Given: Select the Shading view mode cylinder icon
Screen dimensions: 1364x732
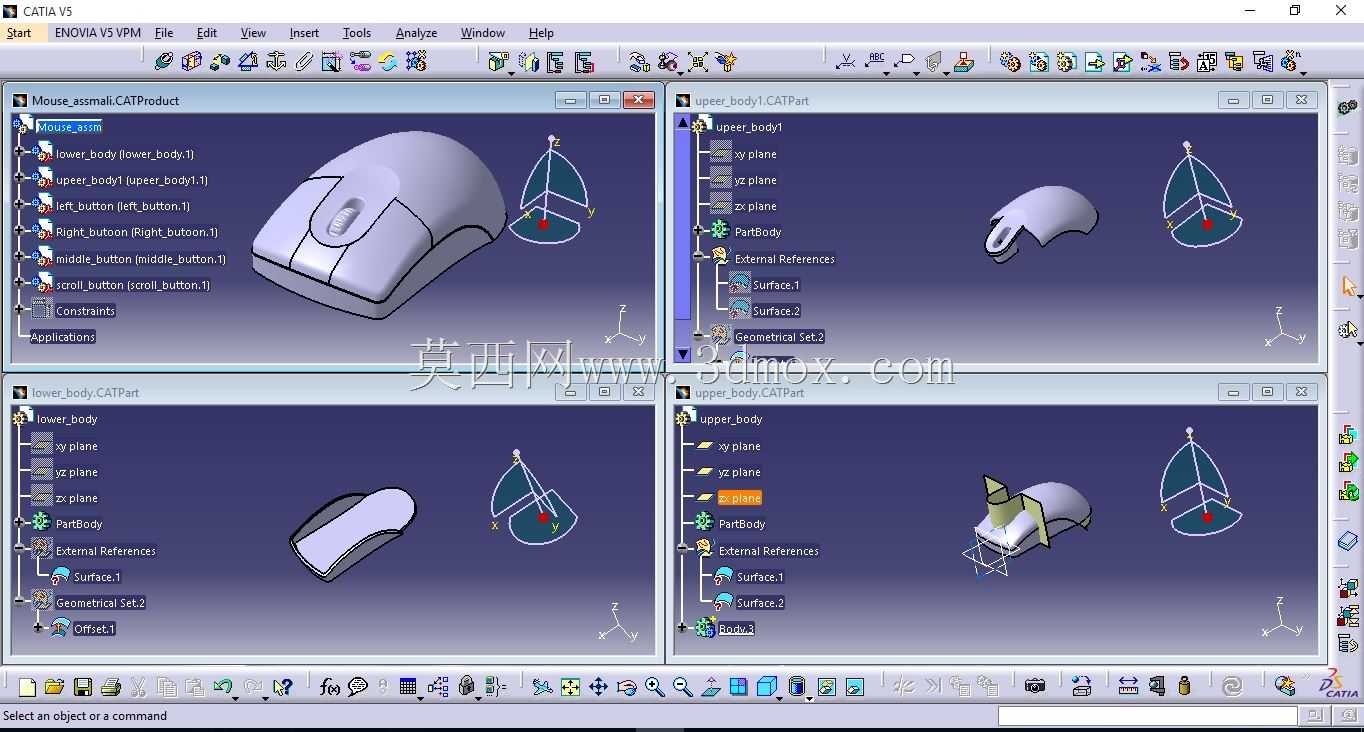Looking at the screenshot, I should [797, 686].
